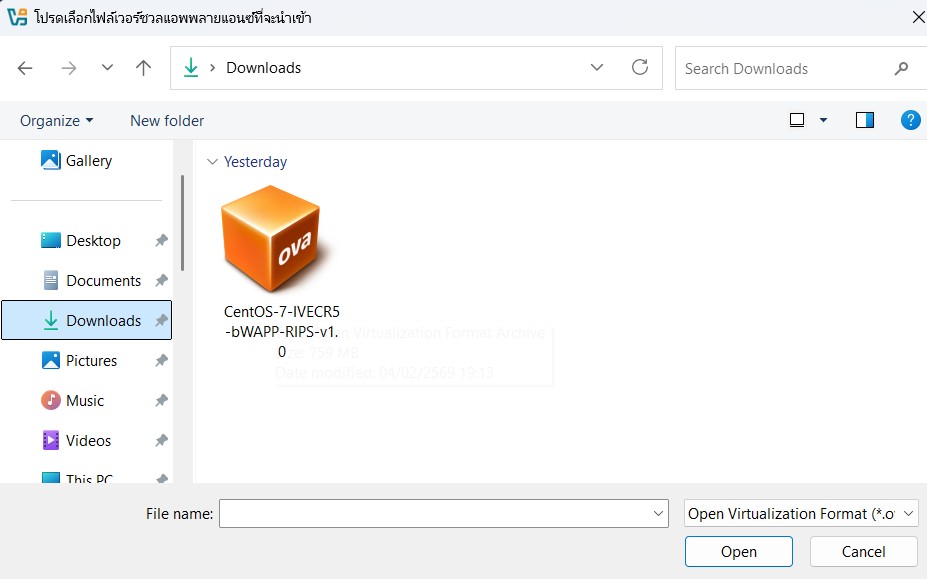Viewport: 927px width, 579px height.
Task: Open Gallery in the sidebar
Action: click(88, 161)
